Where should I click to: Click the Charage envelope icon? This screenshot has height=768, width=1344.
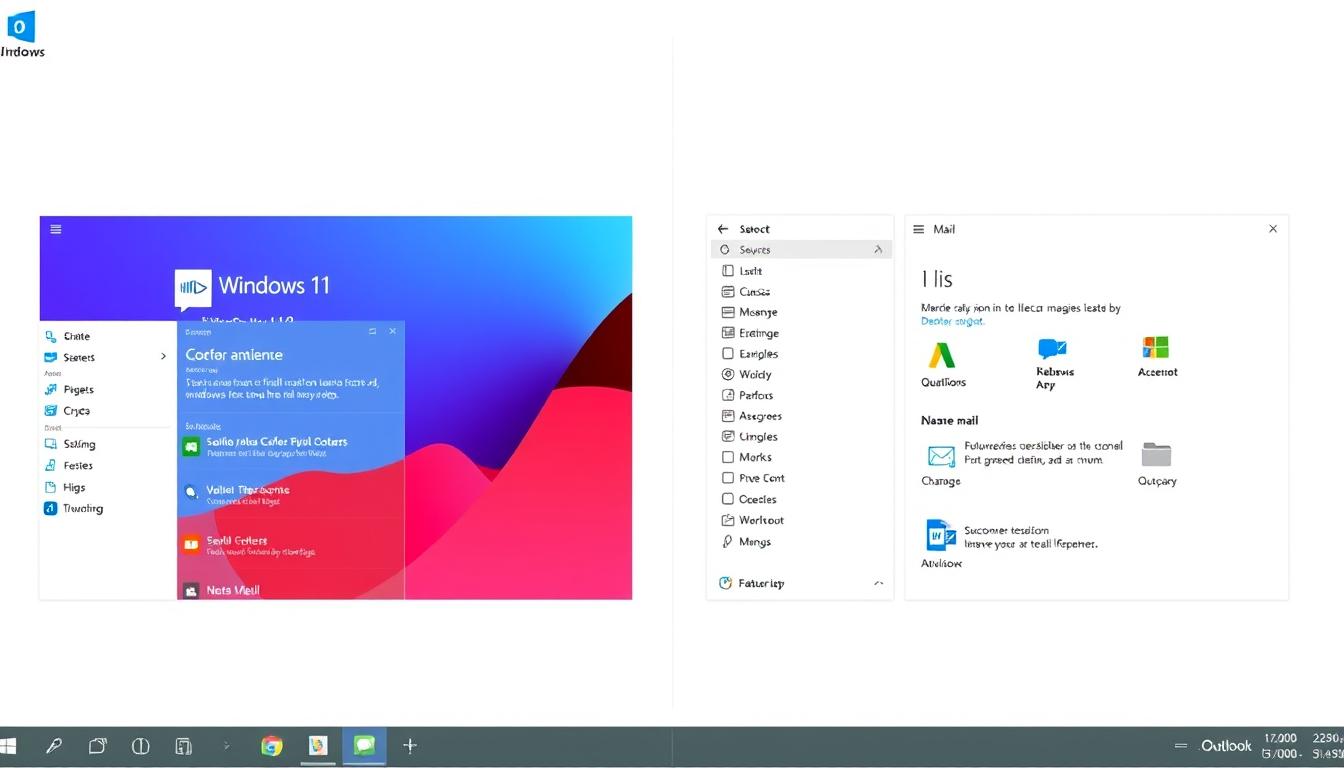point(941,456)
